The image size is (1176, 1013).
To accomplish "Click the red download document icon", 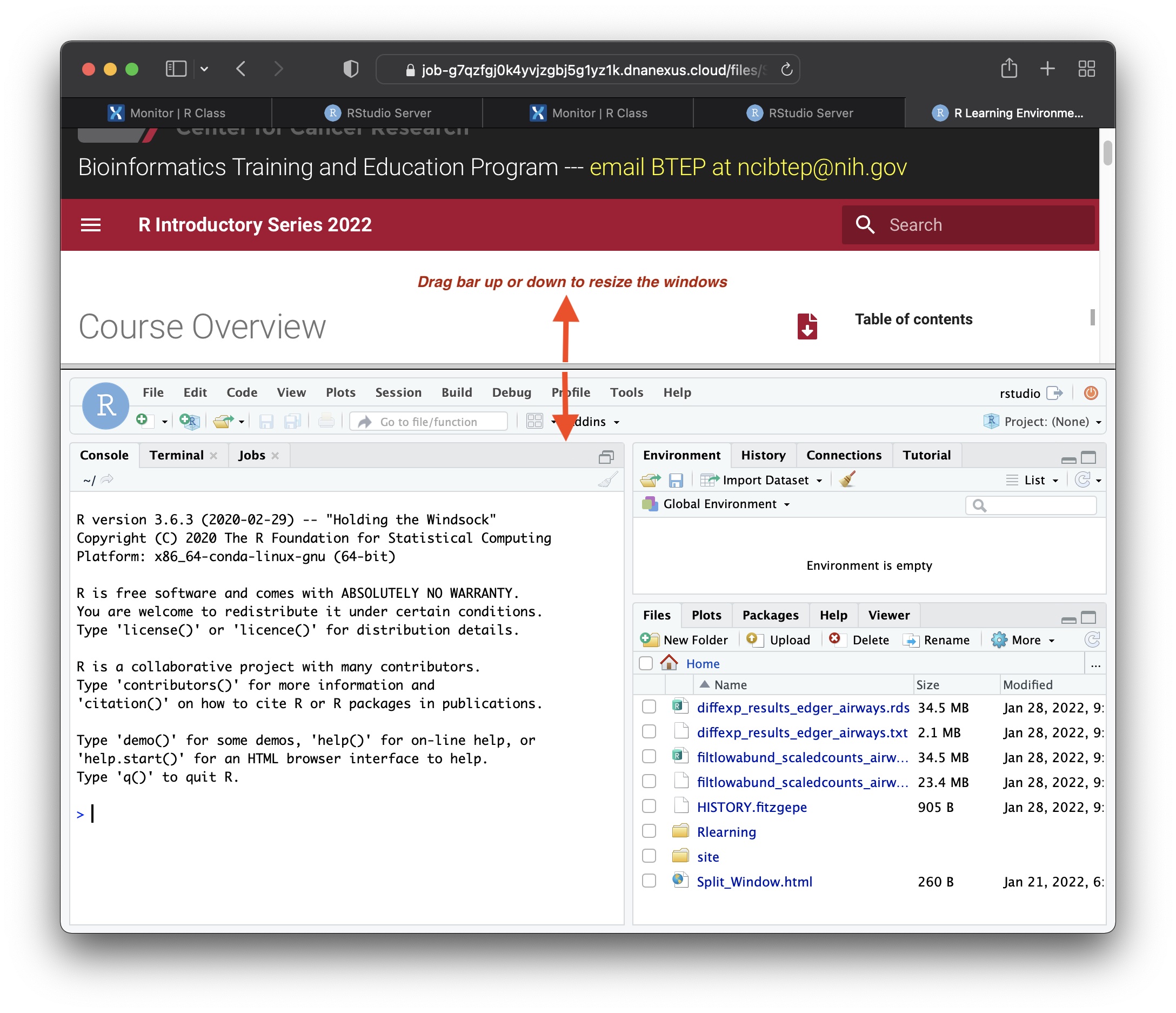I will (x=806, y=326).
